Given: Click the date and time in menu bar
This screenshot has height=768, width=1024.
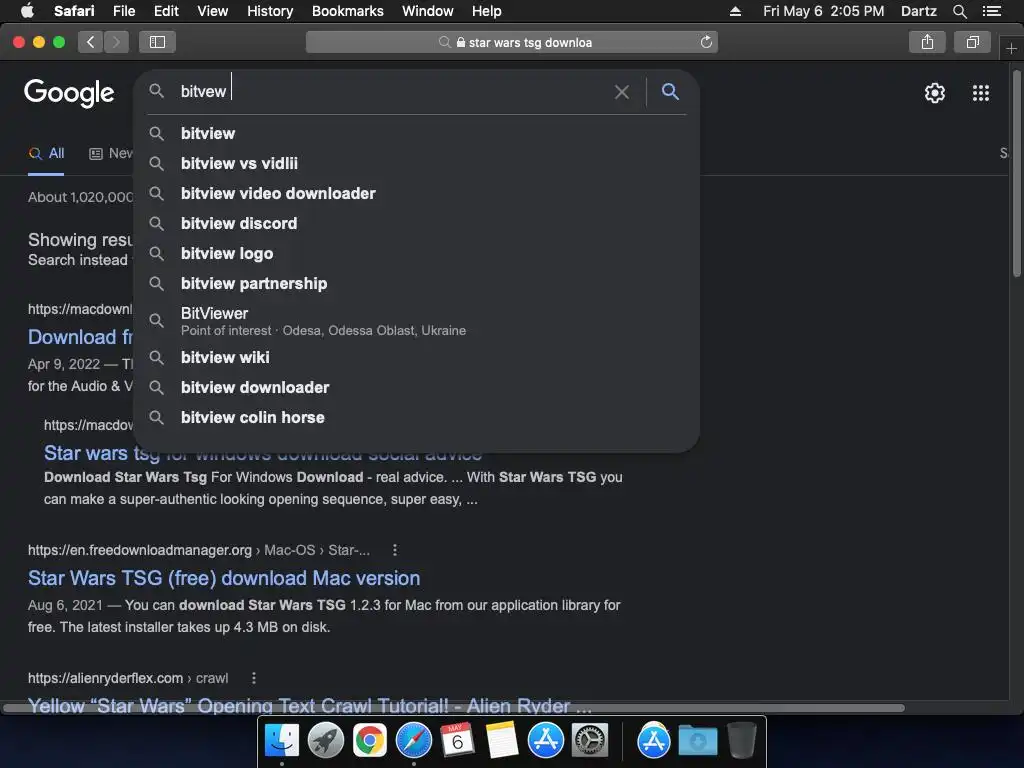Looking at the screenshot, I should (x=824, y=11).
